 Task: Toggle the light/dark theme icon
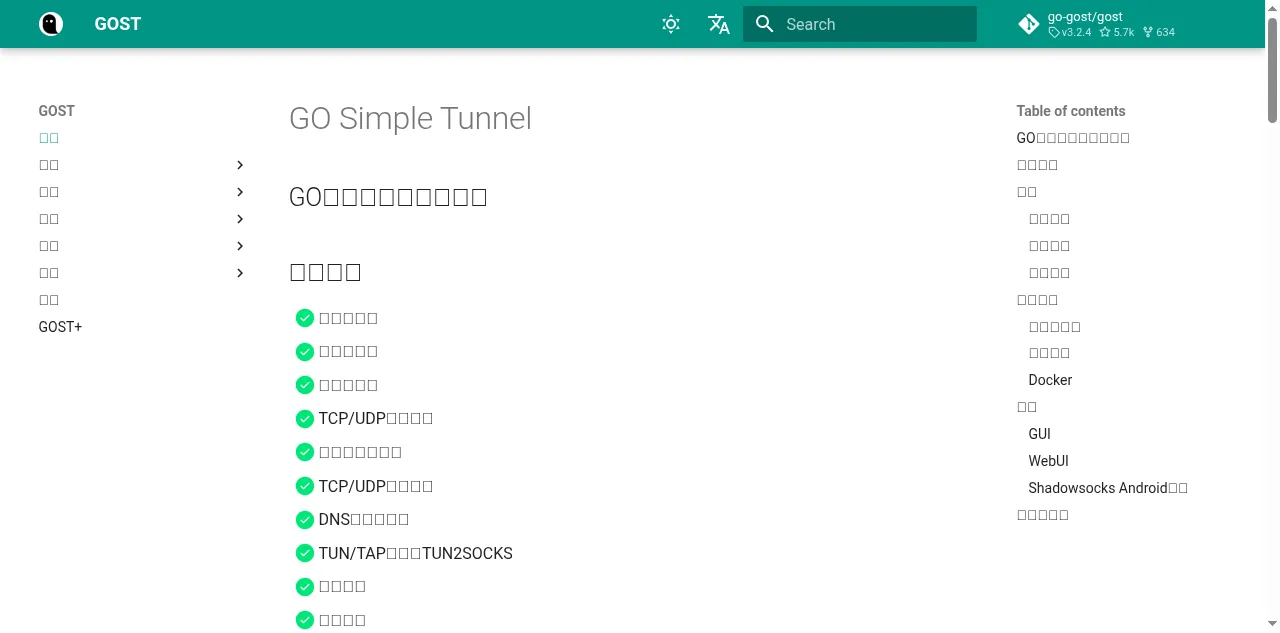(671, 24)
